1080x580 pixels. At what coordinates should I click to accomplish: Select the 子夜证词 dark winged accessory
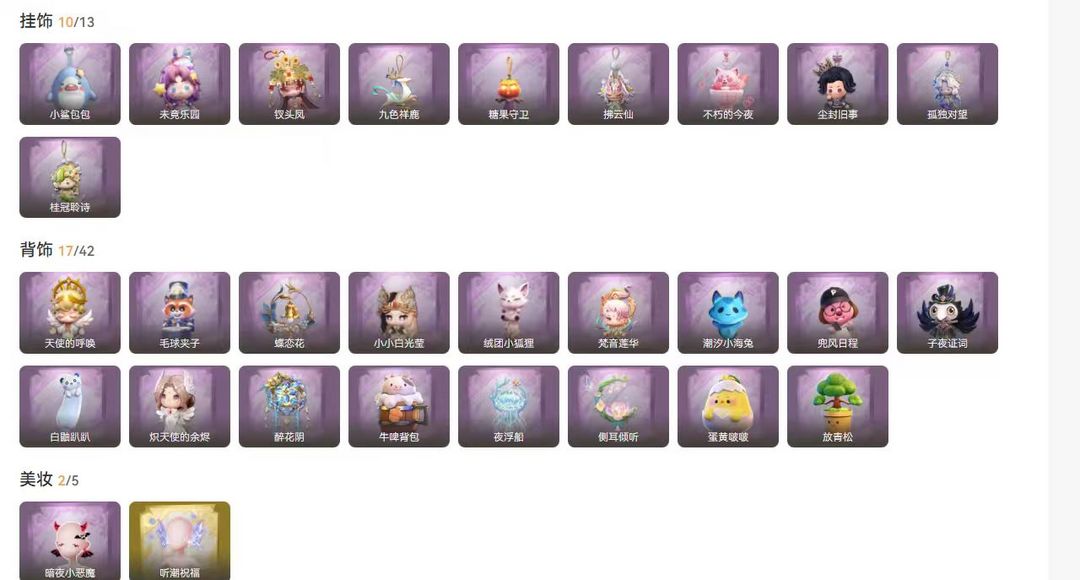947,313
